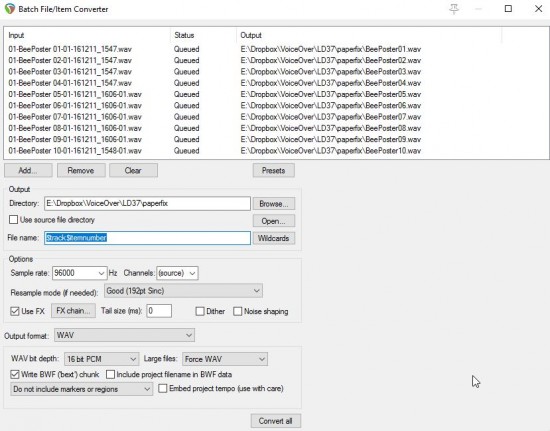Click the Directory path input field
Viewport: 550px width, 431px height.
pyautogui.click(x=147, y=203)
